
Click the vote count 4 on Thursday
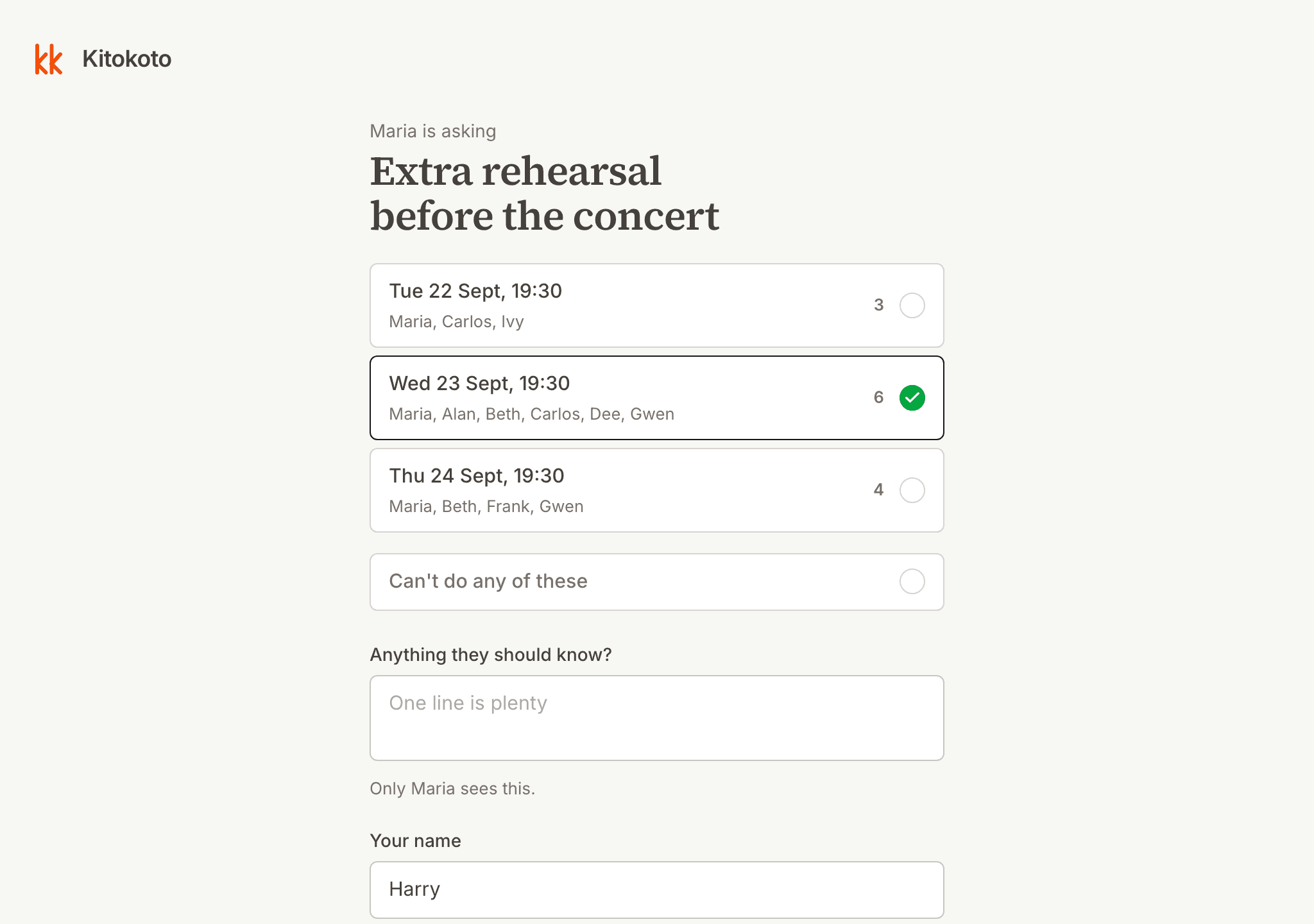point(878,490)
